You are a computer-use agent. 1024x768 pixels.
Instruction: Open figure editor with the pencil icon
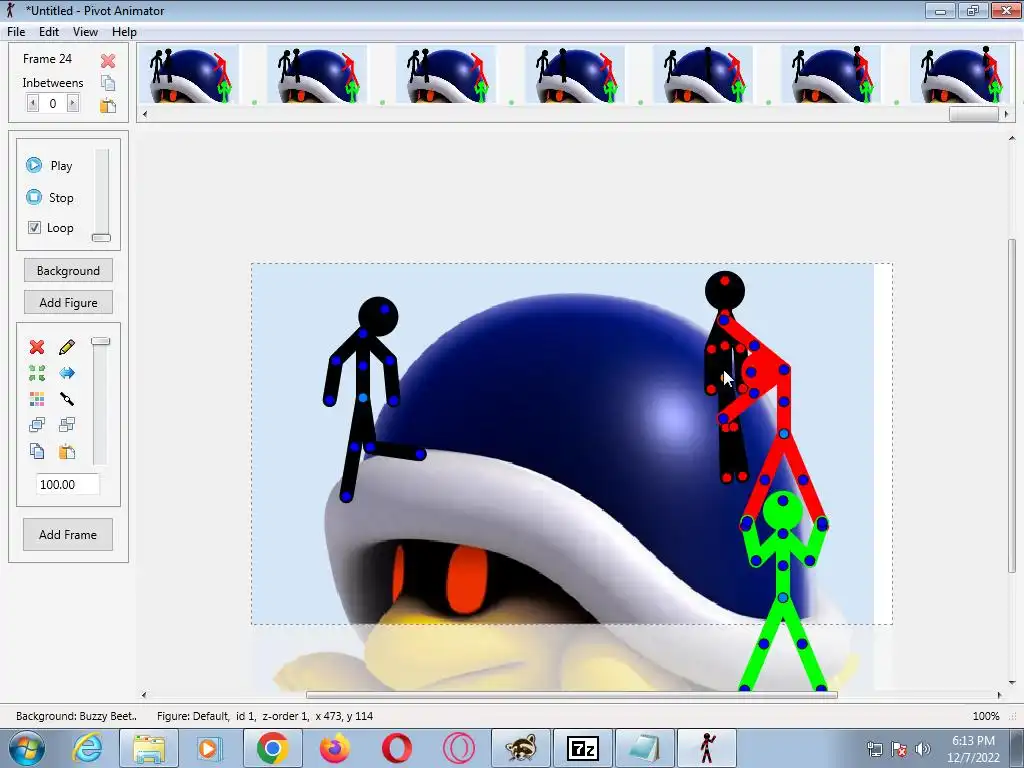[67, 347]
